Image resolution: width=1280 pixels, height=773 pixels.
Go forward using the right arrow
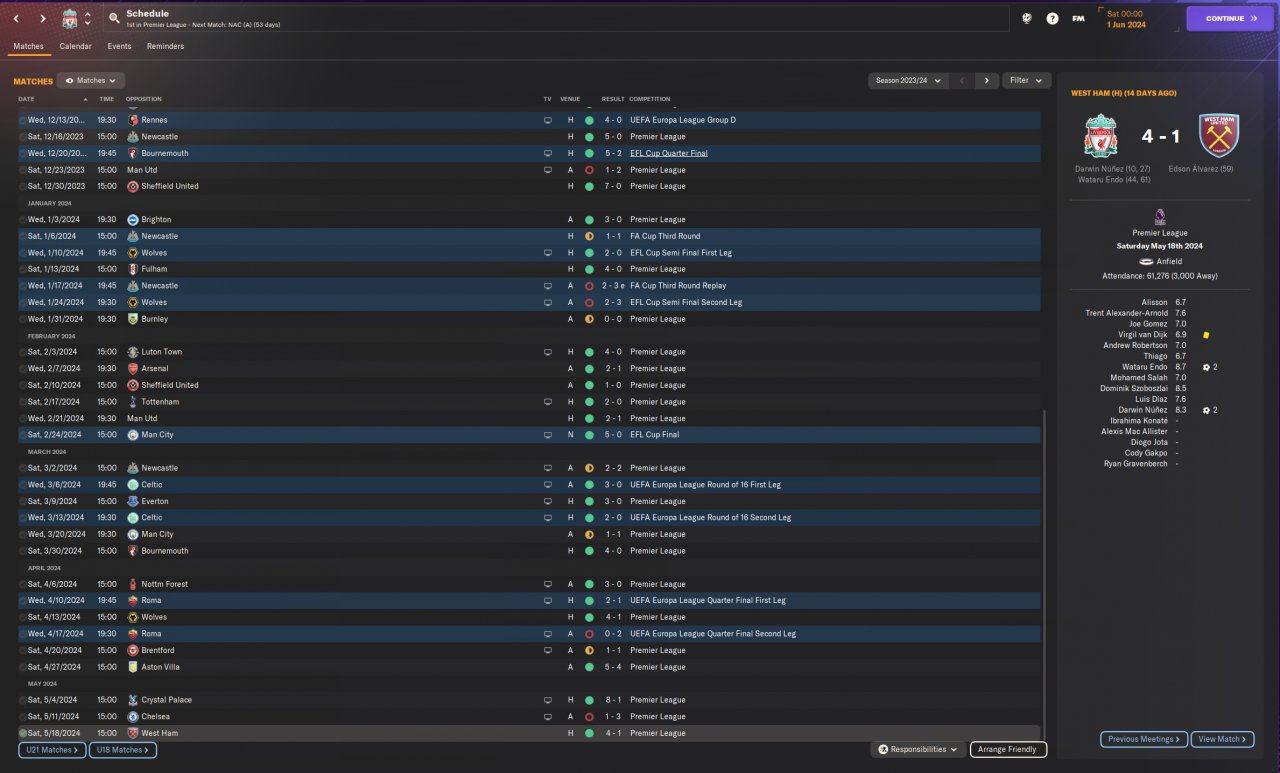42,18
